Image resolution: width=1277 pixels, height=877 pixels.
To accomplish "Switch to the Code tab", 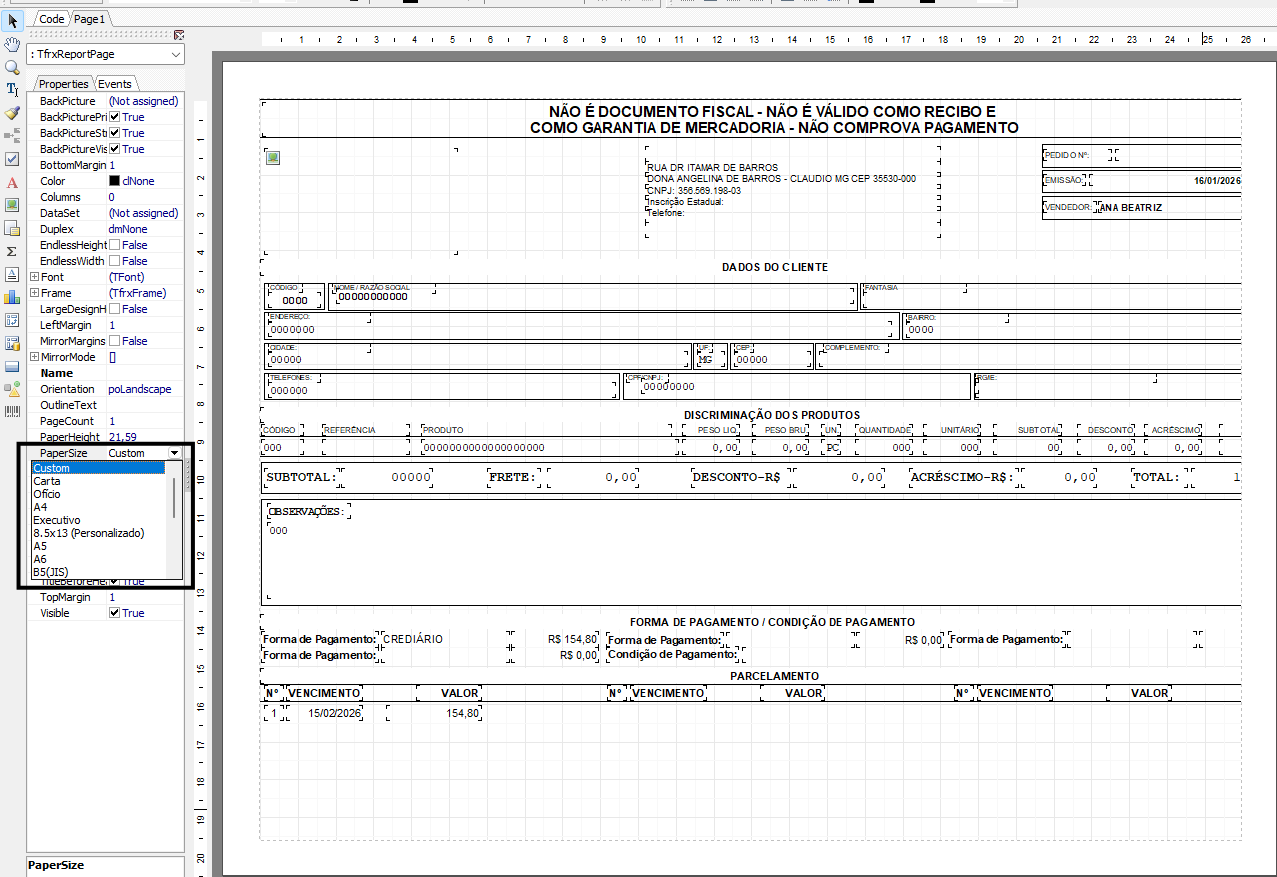I will (x=51, y=19).
